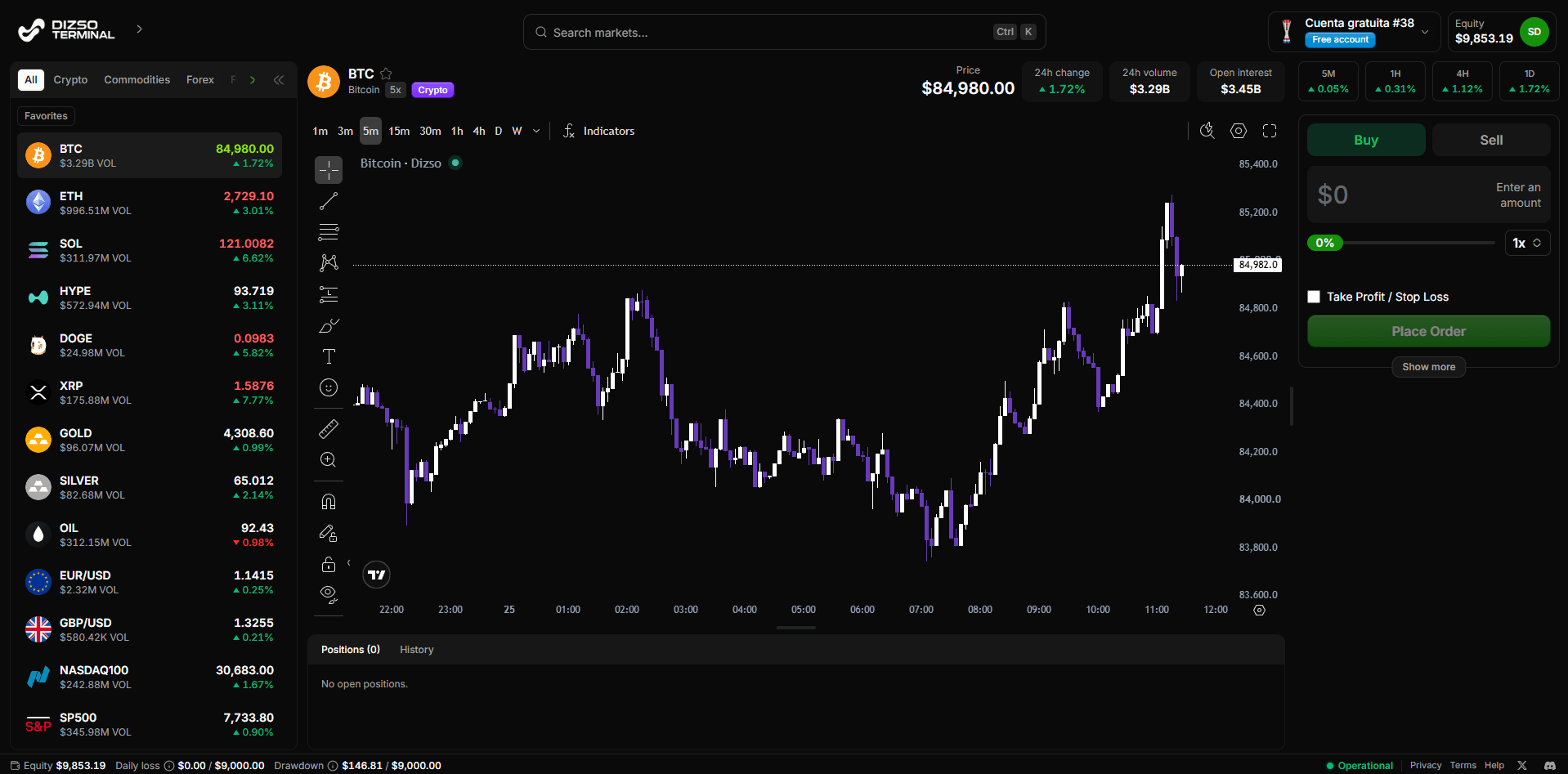This screenshot has height=774, width=1568.
Task: Switch to the Commodities tab
Action: [137, 80]
